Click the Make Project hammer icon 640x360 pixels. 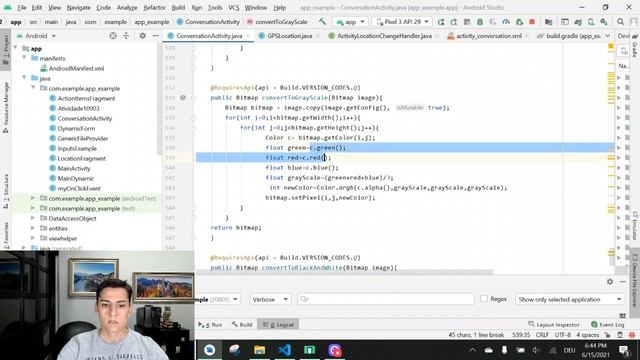[322, 22]
